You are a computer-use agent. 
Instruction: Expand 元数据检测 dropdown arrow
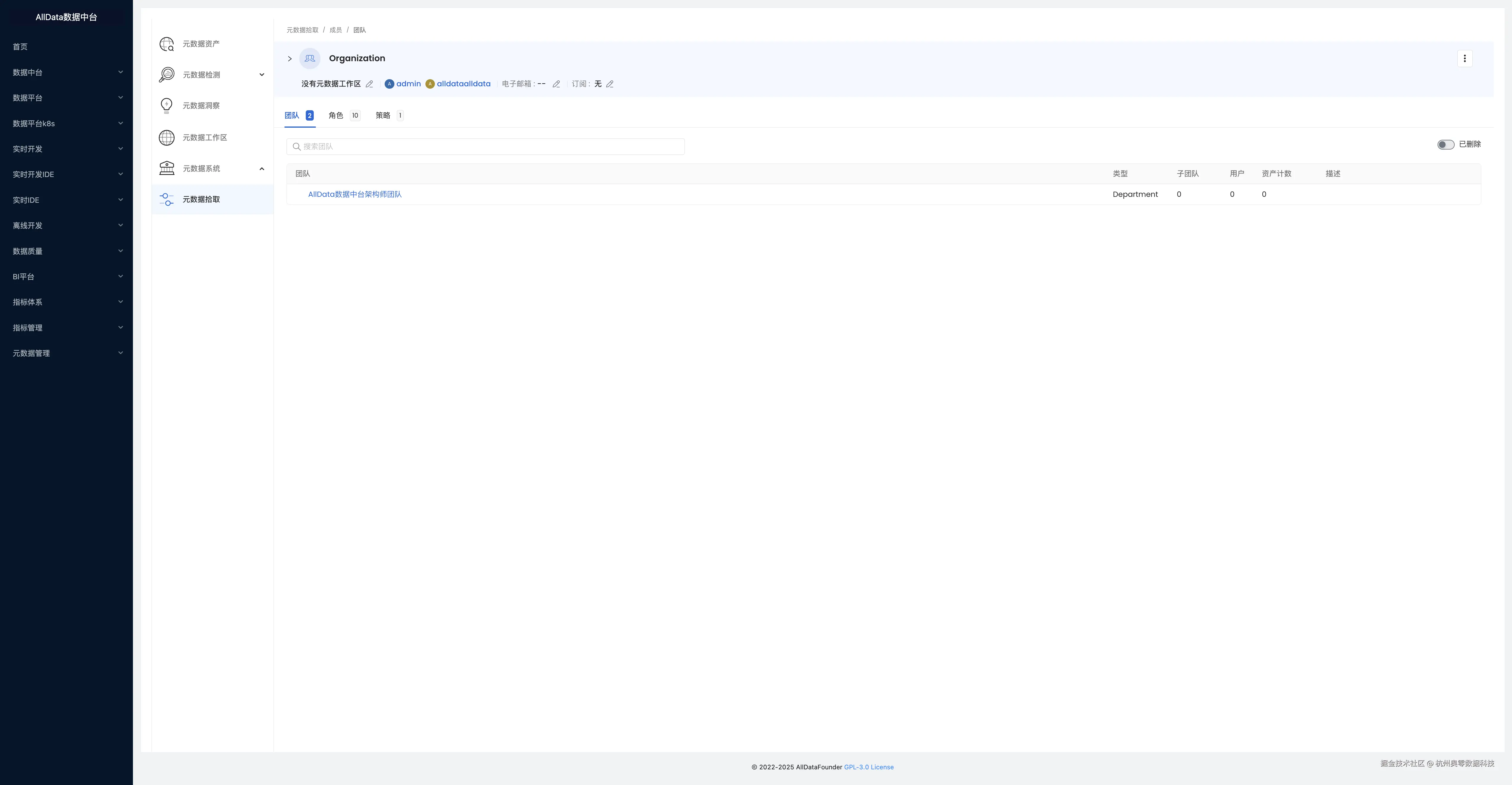tap(262, 74)
